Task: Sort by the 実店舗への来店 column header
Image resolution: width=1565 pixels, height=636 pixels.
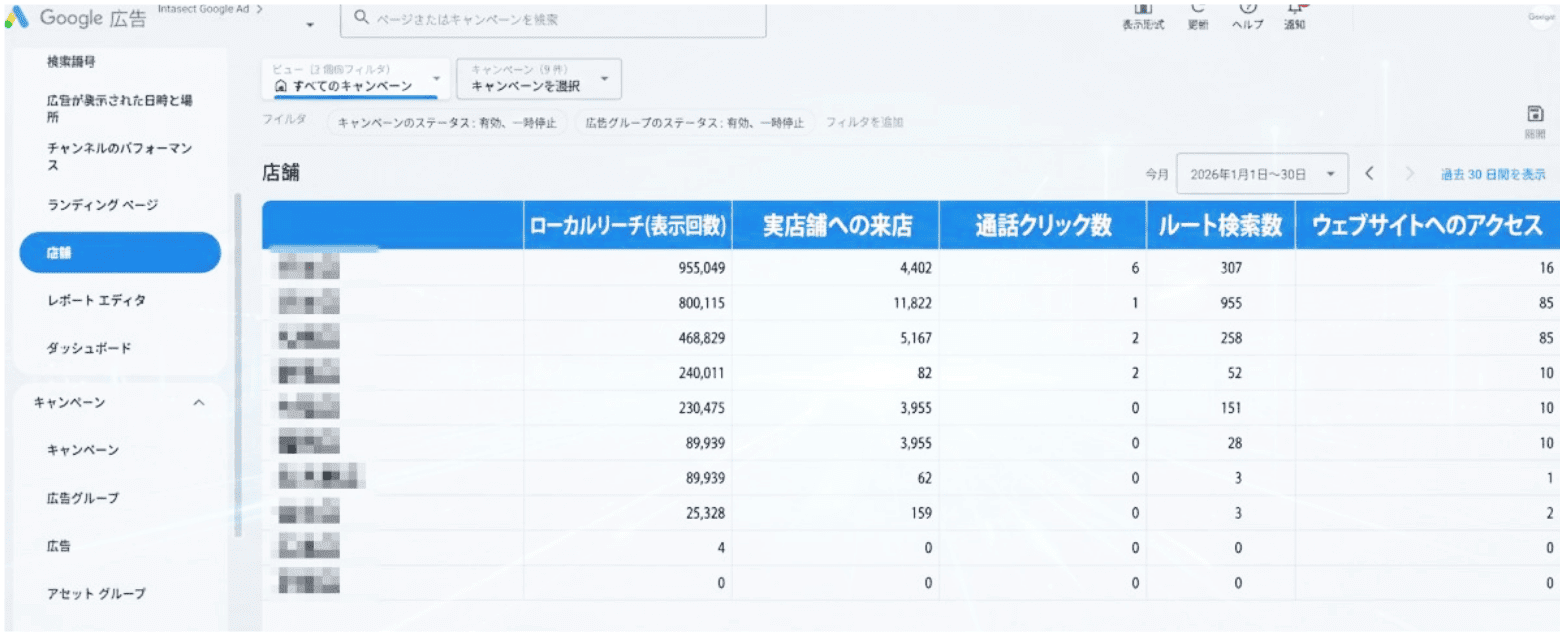Action: pyautogui.click(x=836, y=226)
